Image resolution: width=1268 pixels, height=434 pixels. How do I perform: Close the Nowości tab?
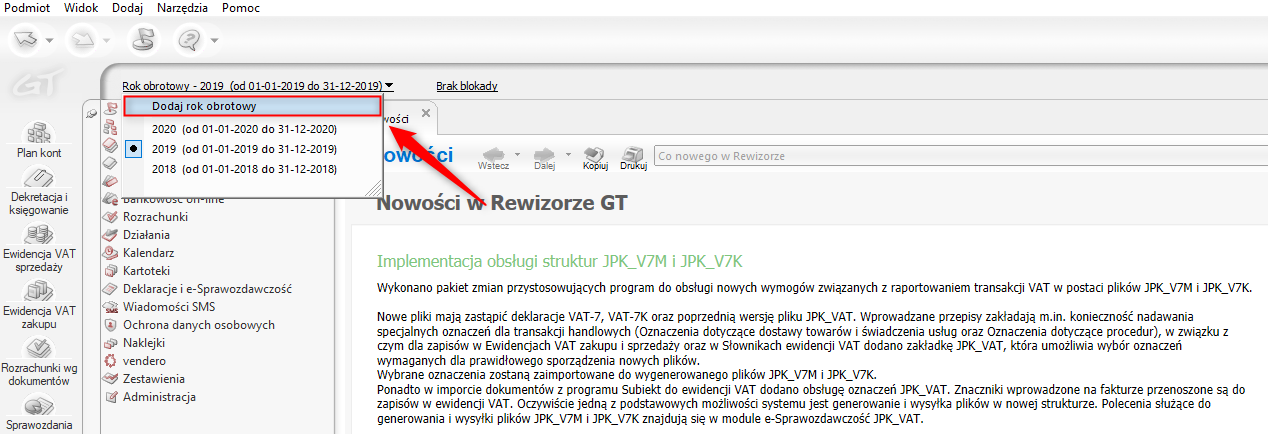click(425, 114)
